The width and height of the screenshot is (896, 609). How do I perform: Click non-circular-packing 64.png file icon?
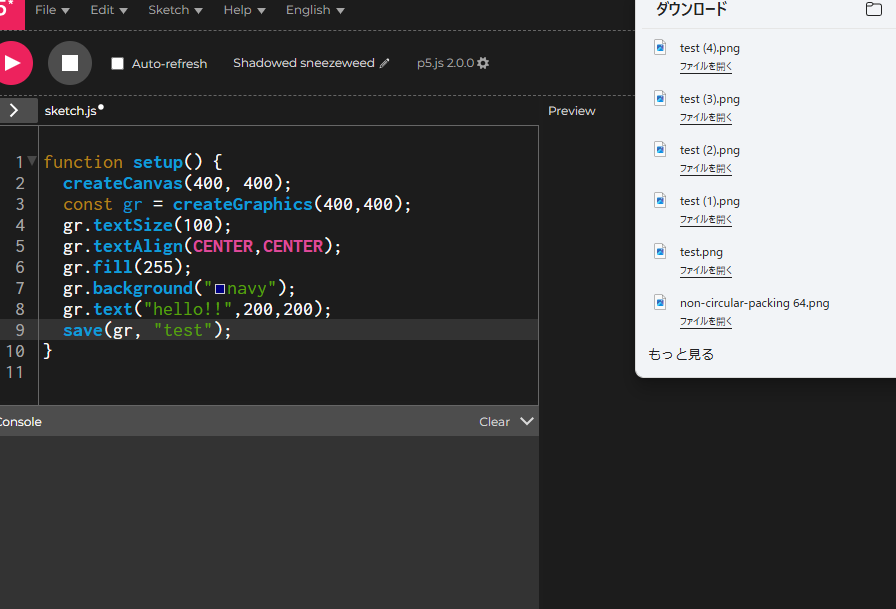point(660,302)
